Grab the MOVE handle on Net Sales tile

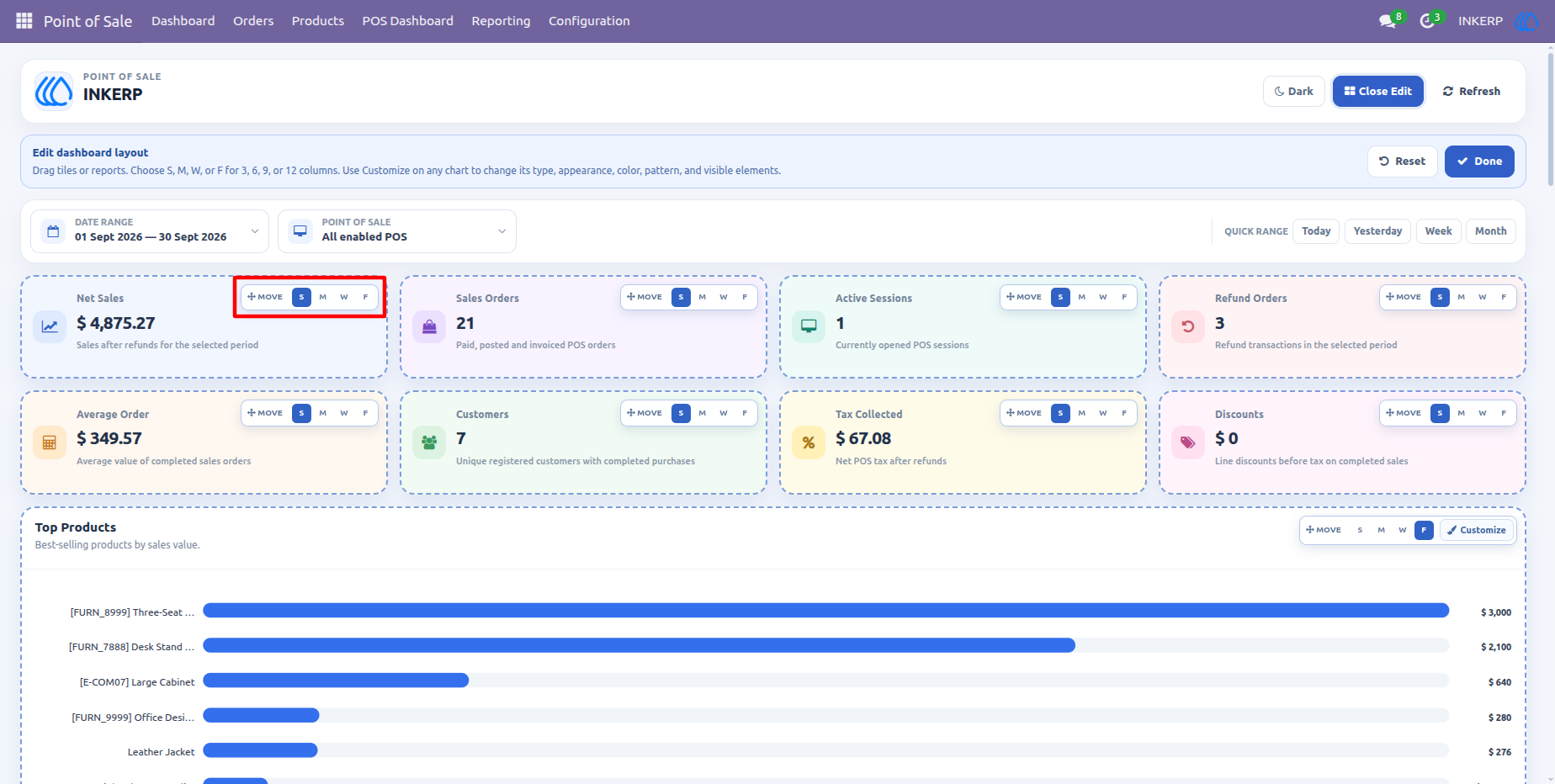(x=265, y=297)
